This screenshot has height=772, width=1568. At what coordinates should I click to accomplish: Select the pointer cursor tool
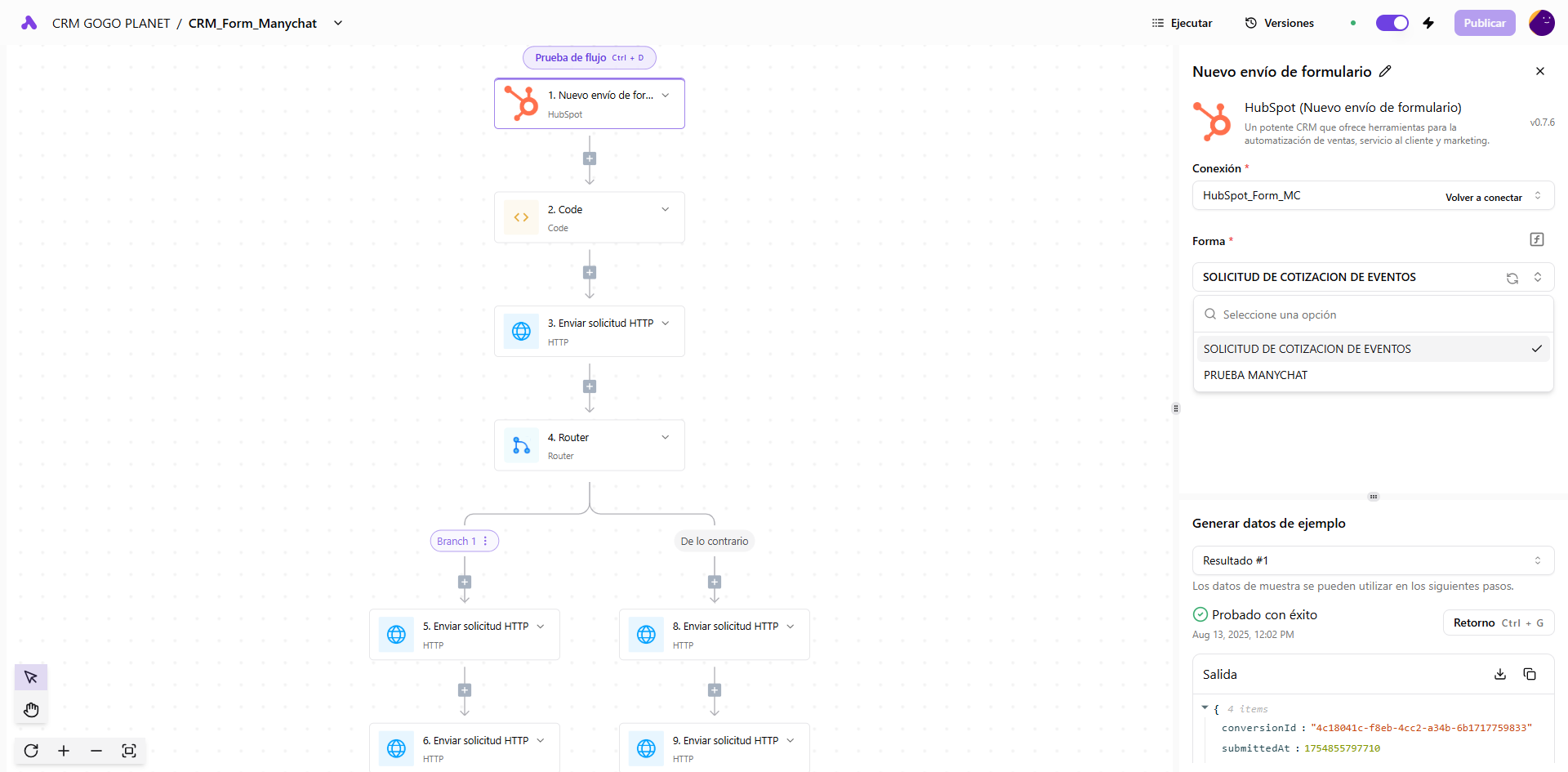(x=31, y=677)
